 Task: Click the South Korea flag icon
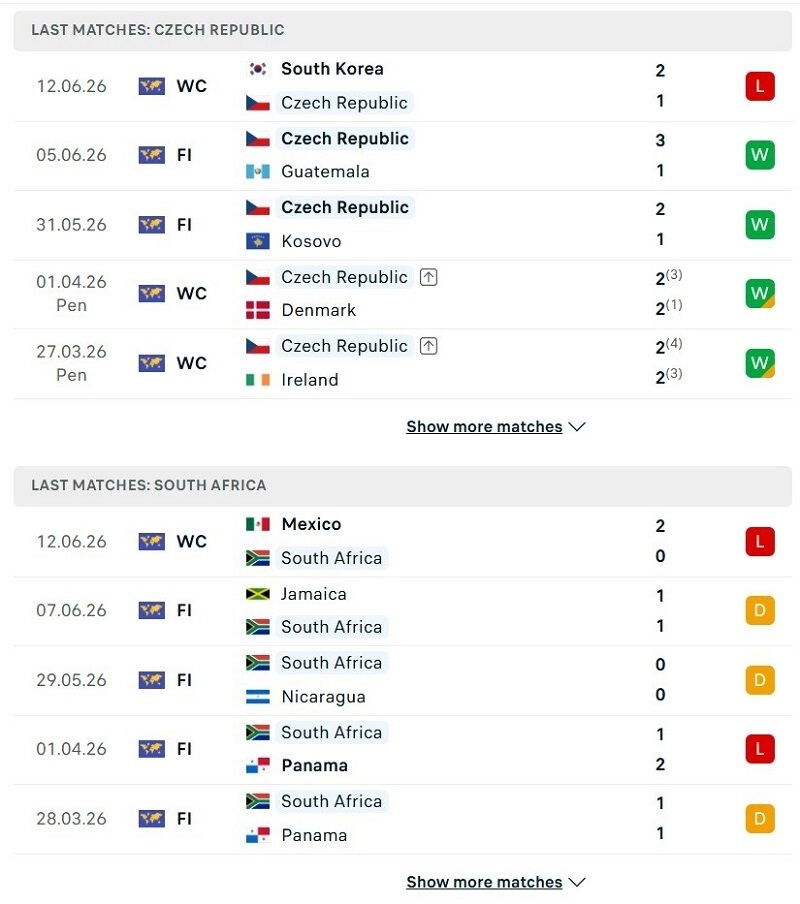(x=258, y=69)
